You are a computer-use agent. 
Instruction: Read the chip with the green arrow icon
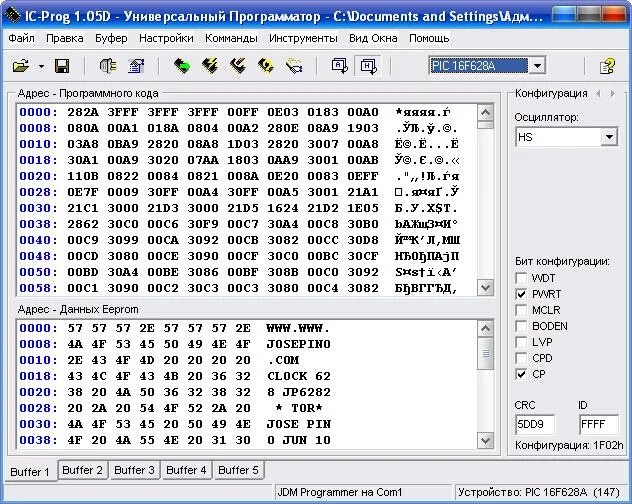pyautogui.click(x=182, y=66)
